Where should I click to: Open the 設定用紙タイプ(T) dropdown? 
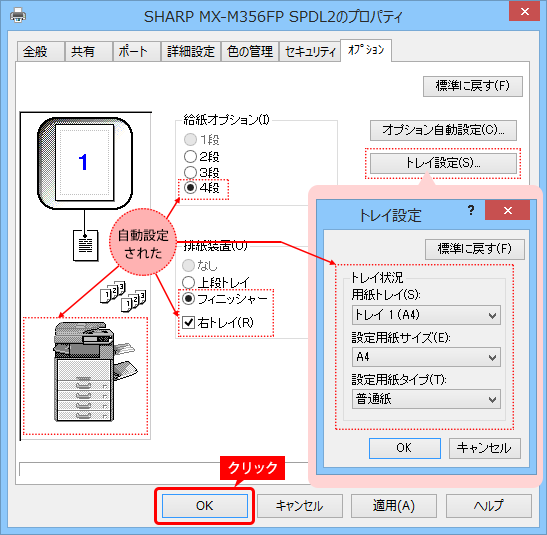tap(426, 399)
